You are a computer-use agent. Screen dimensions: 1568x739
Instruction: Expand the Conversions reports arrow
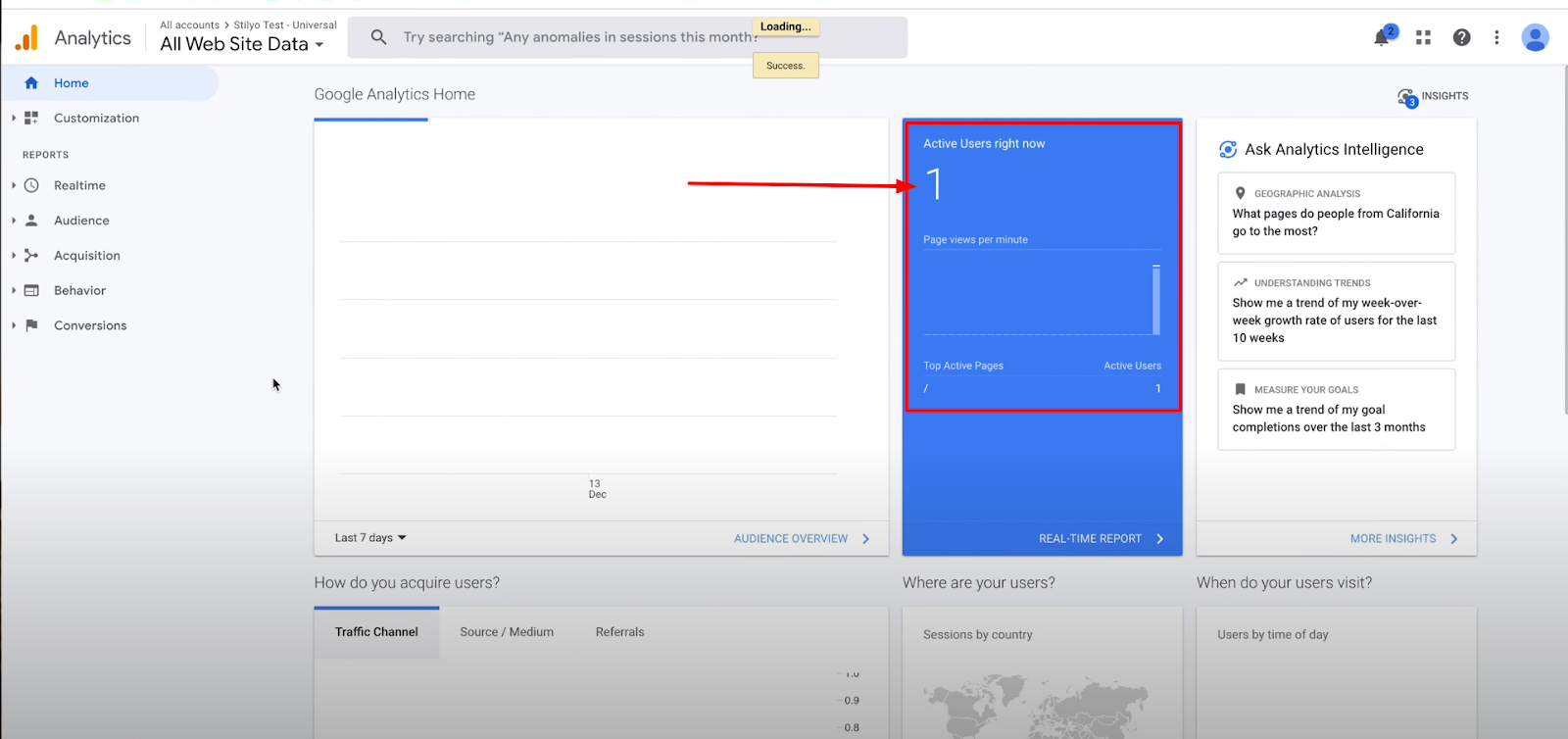click(14, 325)
